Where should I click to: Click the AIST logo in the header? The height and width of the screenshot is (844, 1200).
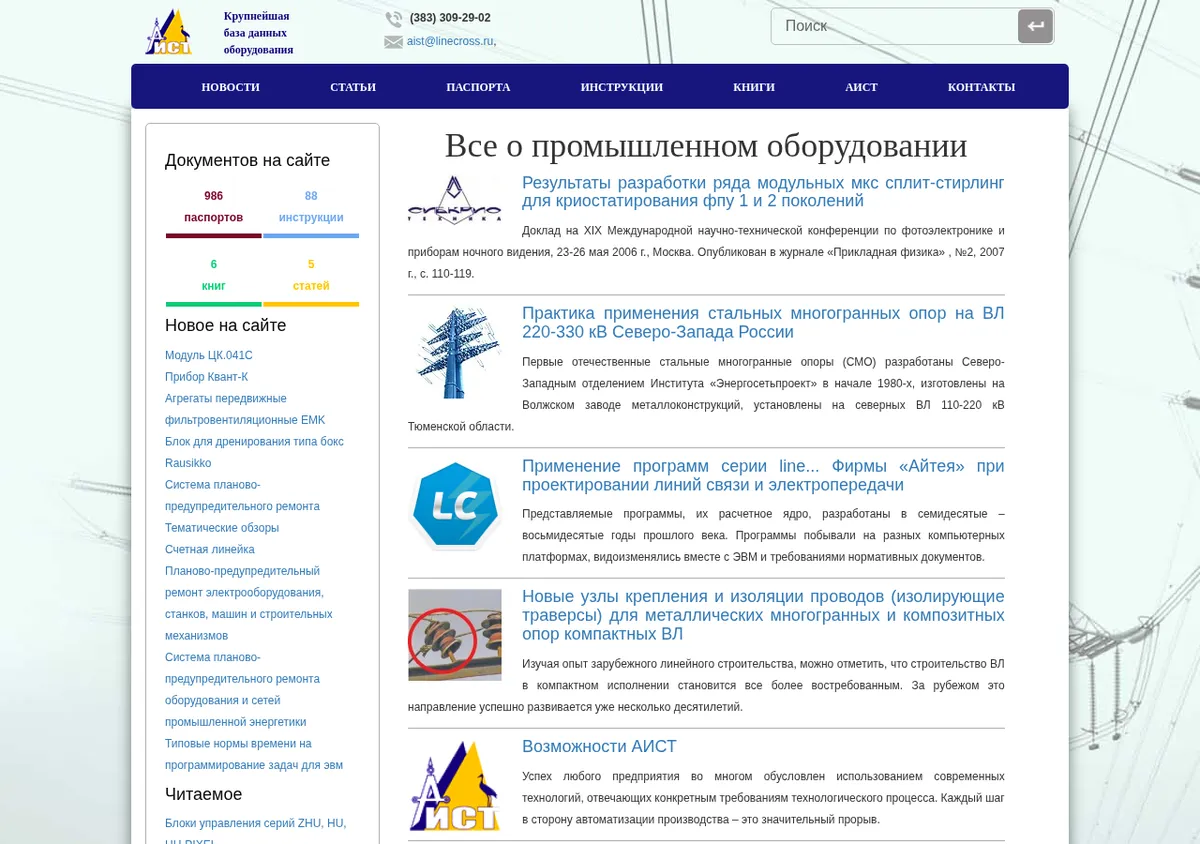168,32
